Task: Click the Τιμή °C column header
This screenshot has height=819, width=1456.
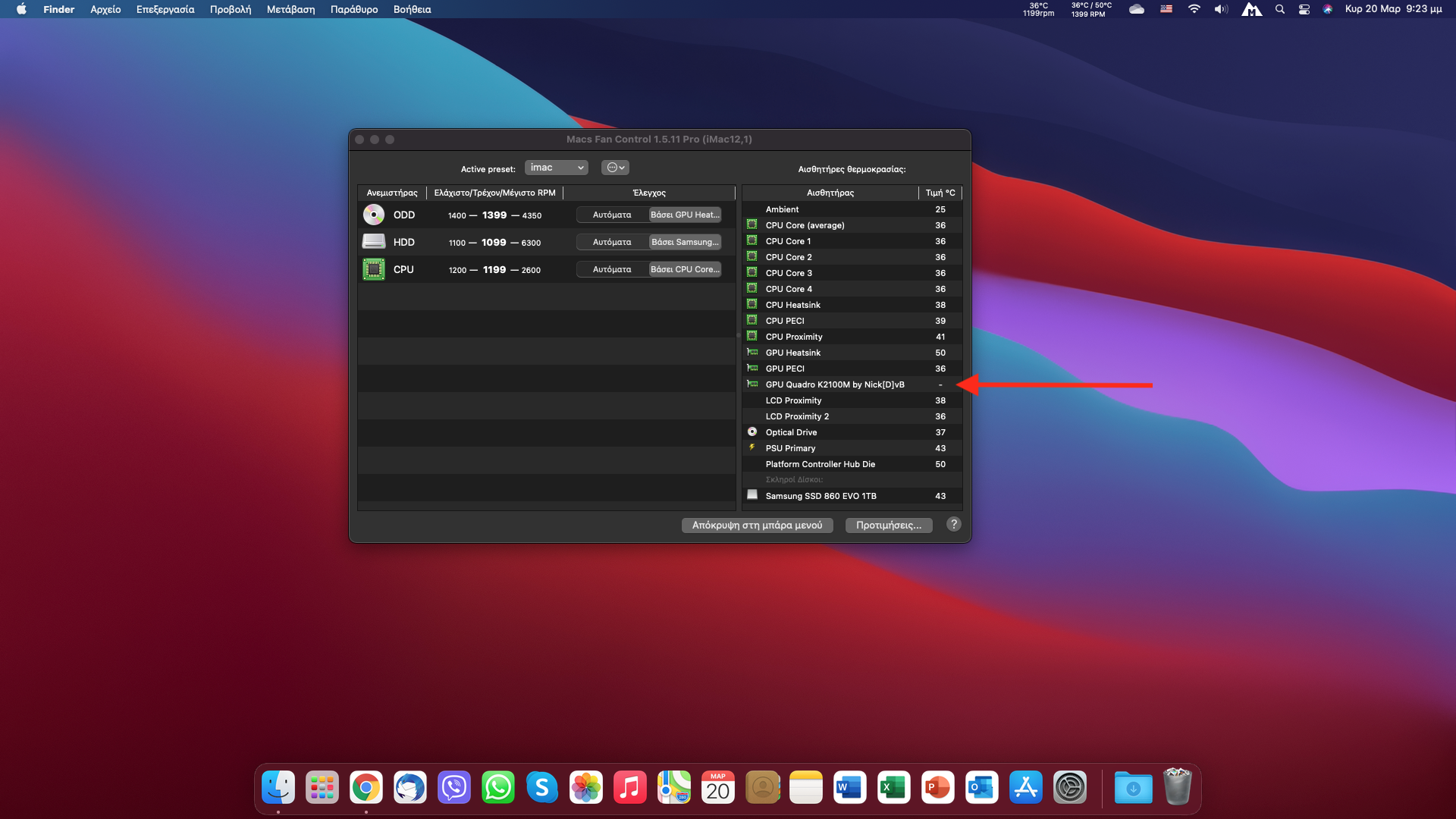Action: pos(940,193)
